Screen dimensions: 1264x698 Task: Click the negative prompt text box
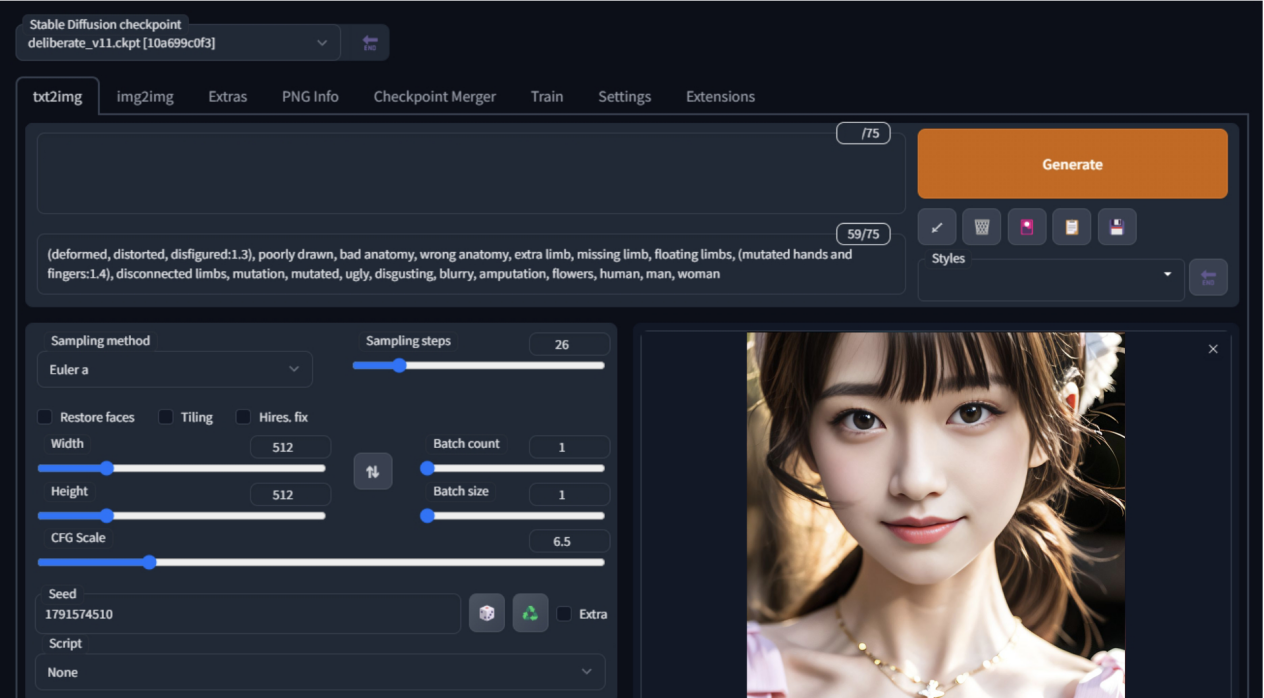click(471, 264)
